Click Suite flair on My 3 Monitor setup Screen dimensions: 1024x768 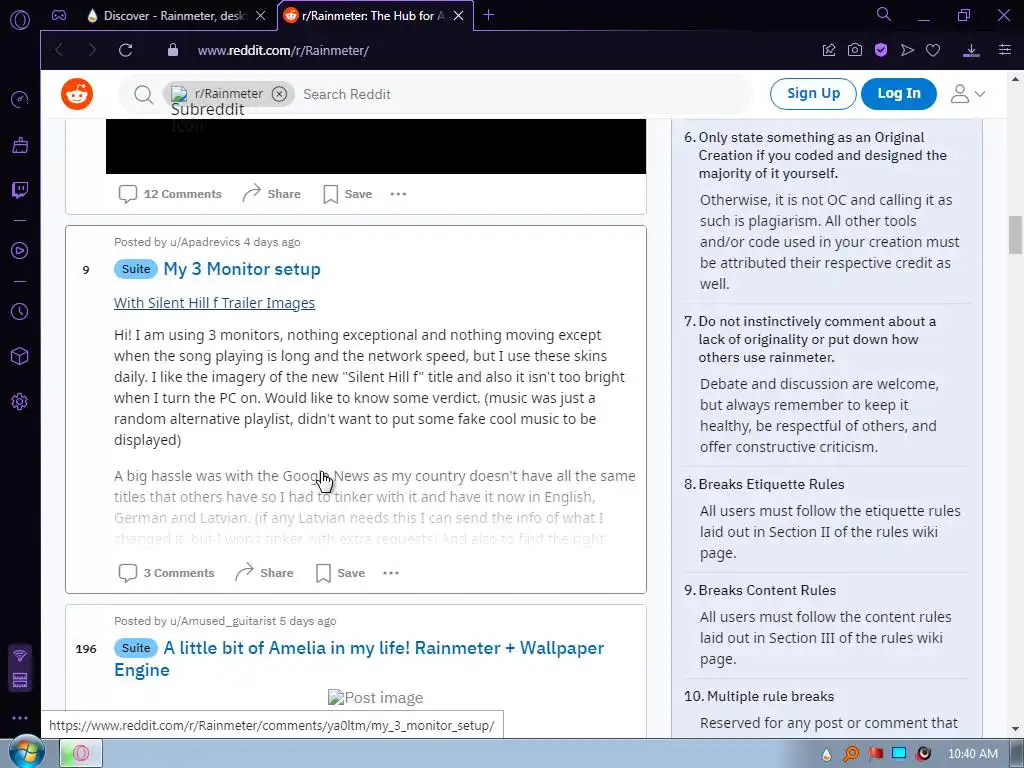tap(136, 269)
